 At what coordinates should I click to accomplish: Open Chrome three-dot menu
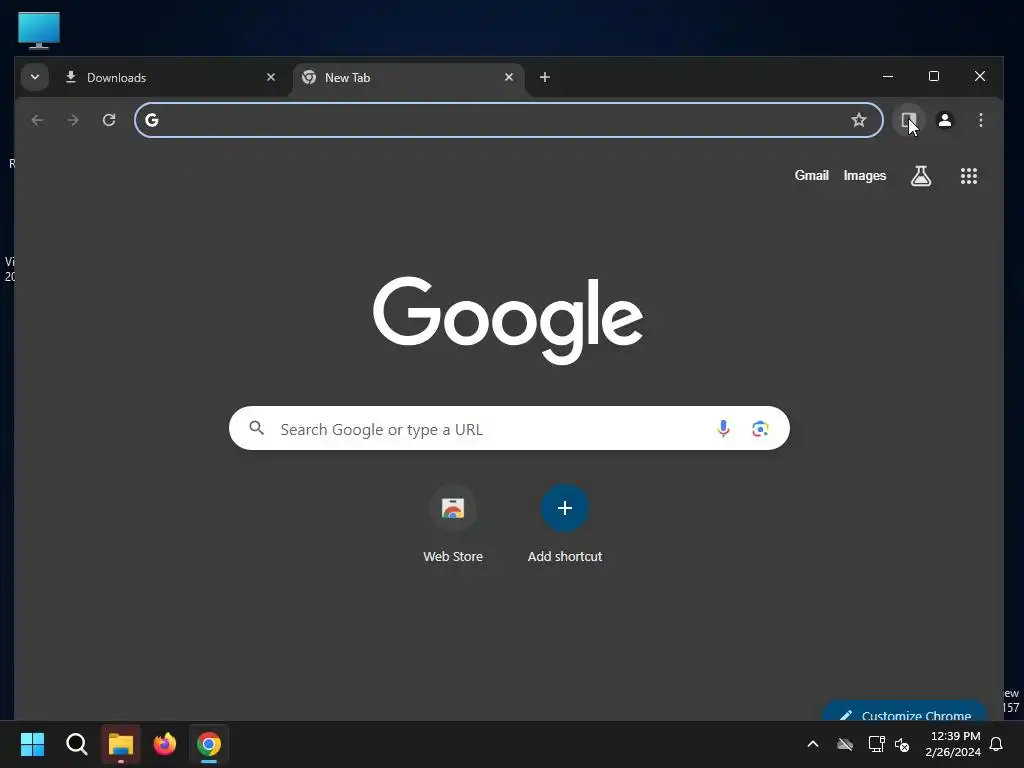[x=981, y=120]
